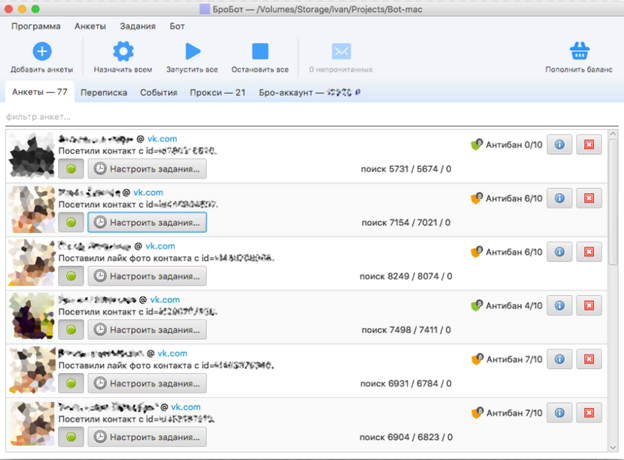Open info for profile with поиск 8249
This screenshot has height=460, width=624.
click(560, 252)
